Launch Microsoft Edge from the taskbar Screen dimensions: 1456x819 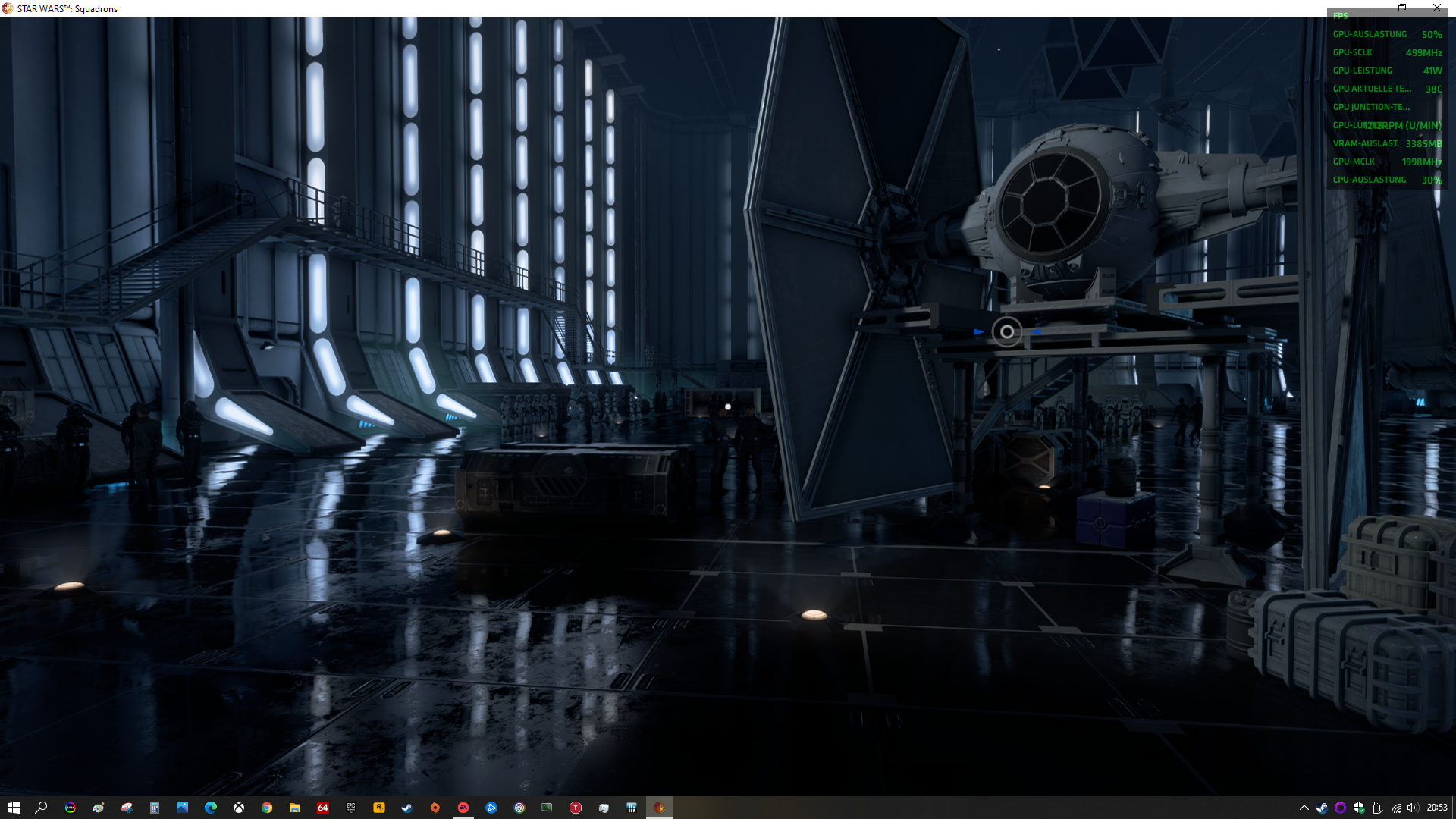coord(211,808)
